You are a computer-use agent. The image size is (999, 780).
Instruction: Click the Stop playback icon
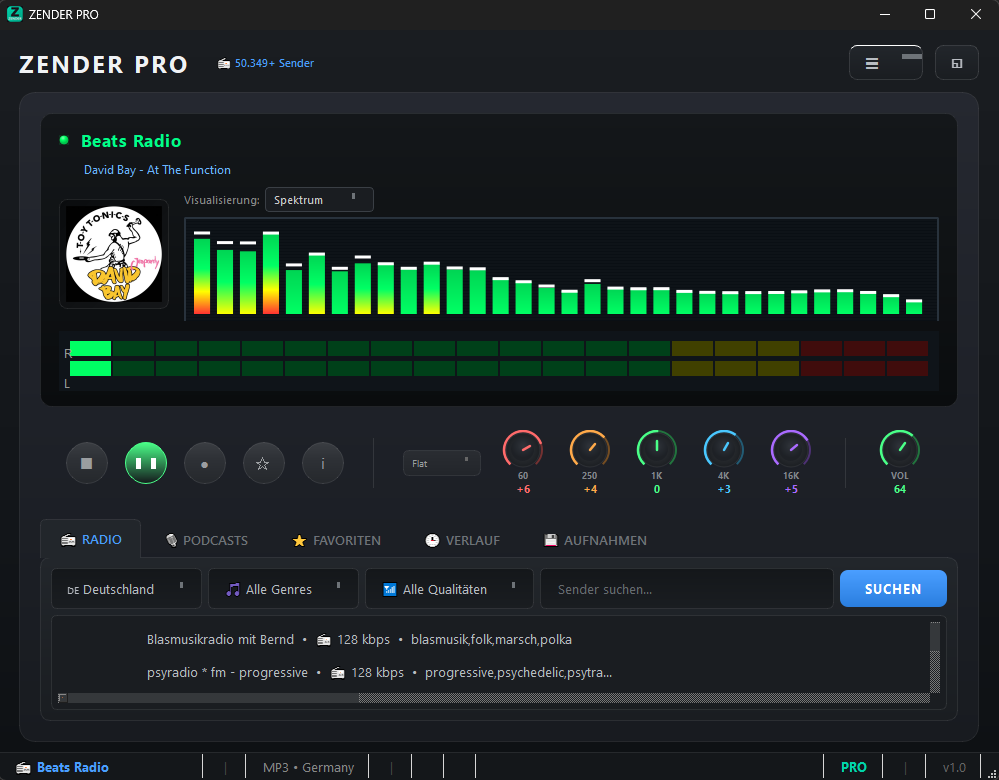point(86,462)
